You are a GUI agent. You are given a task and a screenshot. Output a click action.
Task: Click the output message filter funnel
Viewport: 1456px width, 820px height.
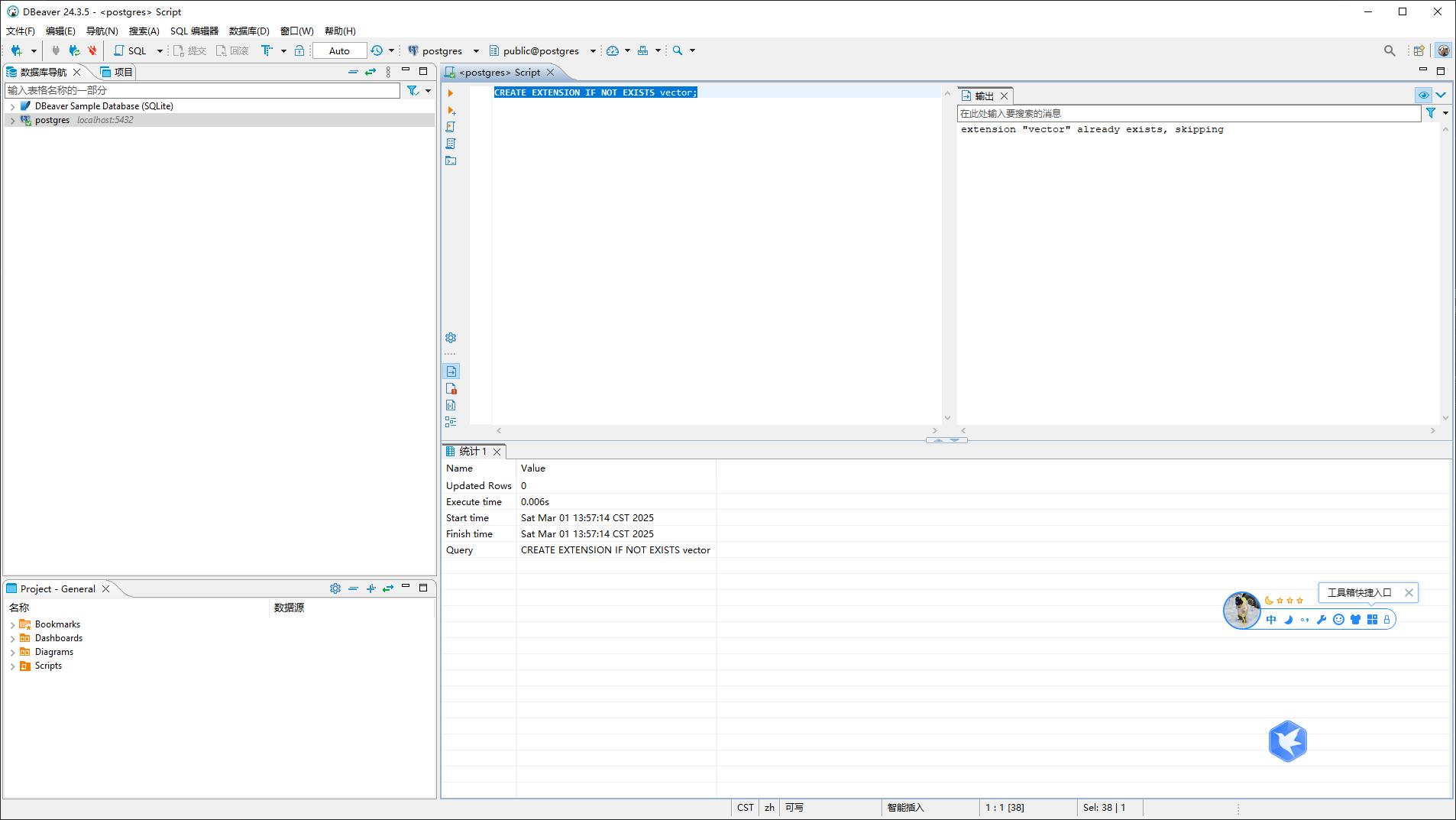pos(1431,113)
